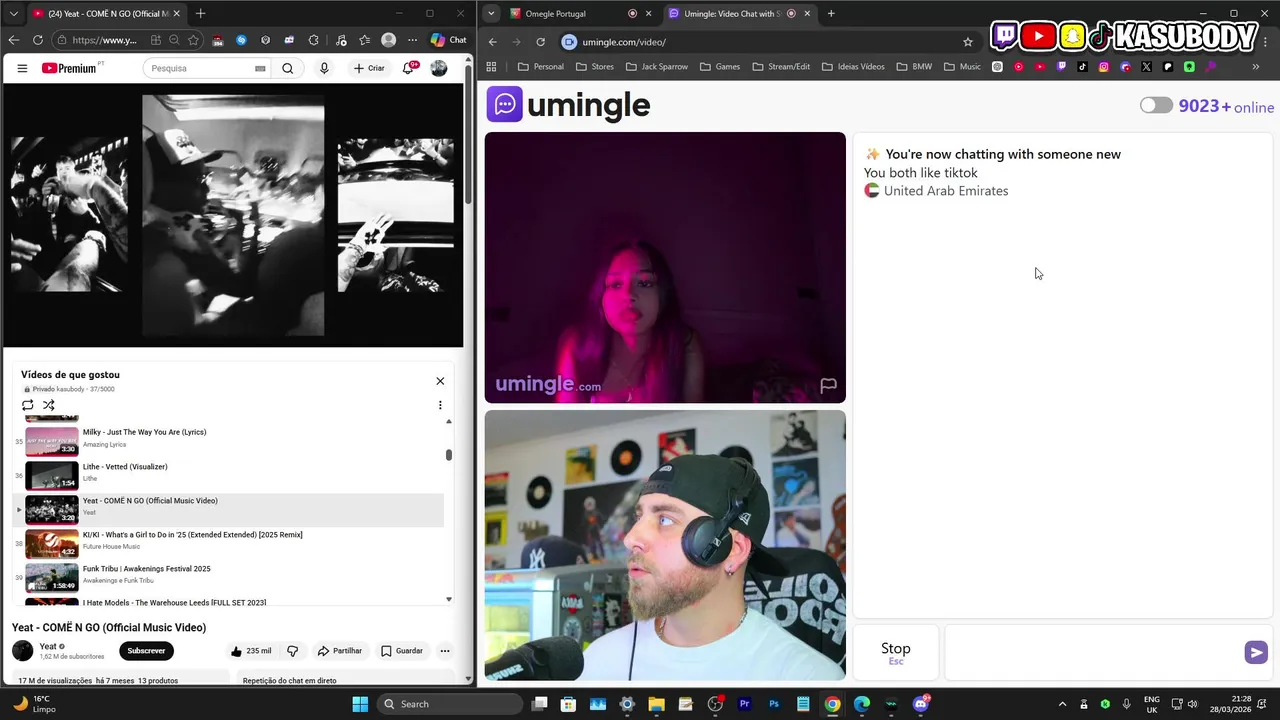Screen dimensions: 1280x720
Task: Open the Personal bookmarks folder
Action: coord(541,67)
